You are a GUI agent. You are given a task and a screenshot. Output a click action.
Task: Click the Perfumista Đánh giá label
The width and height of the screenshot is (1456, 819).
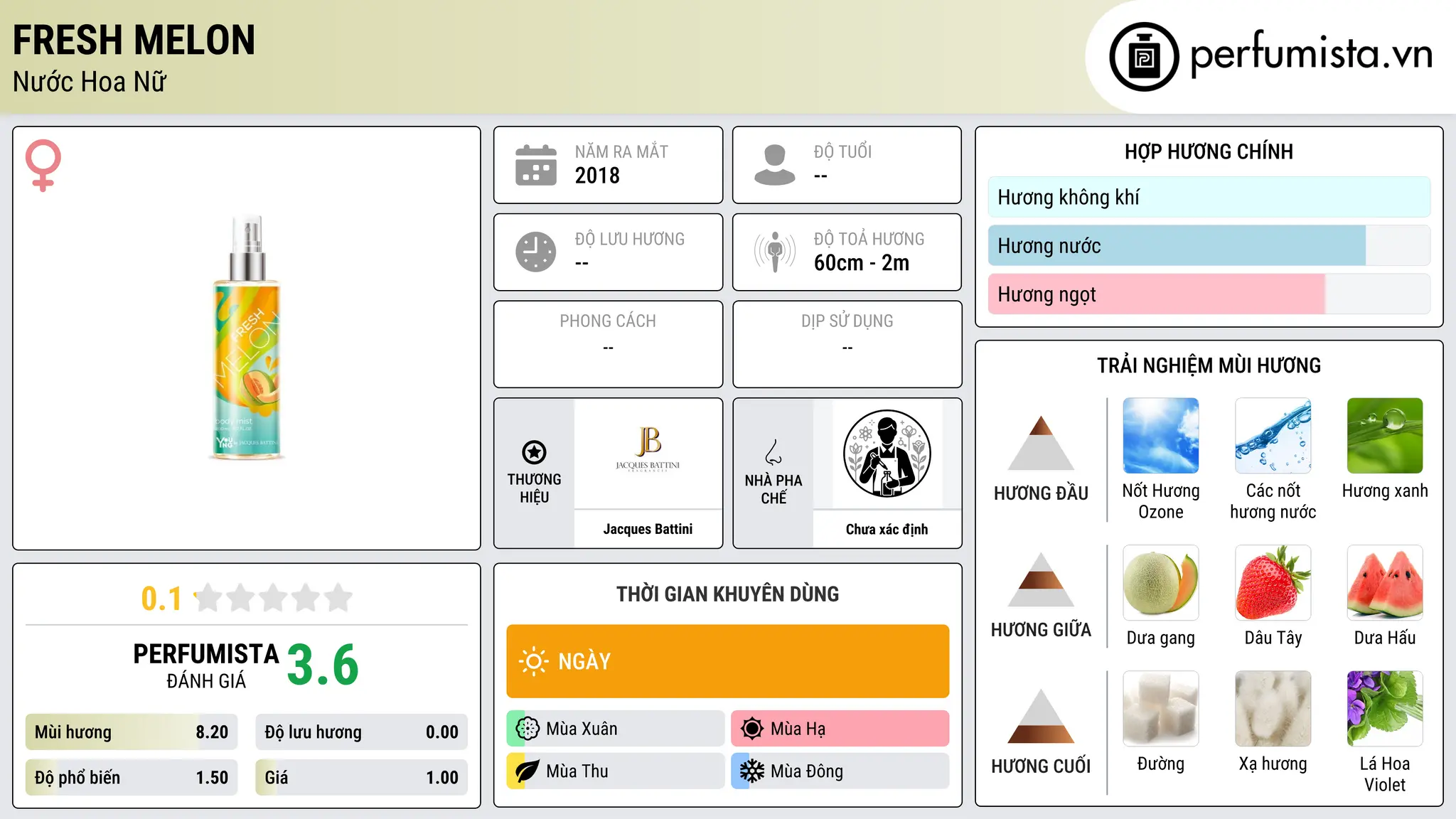tap(206, 666)
